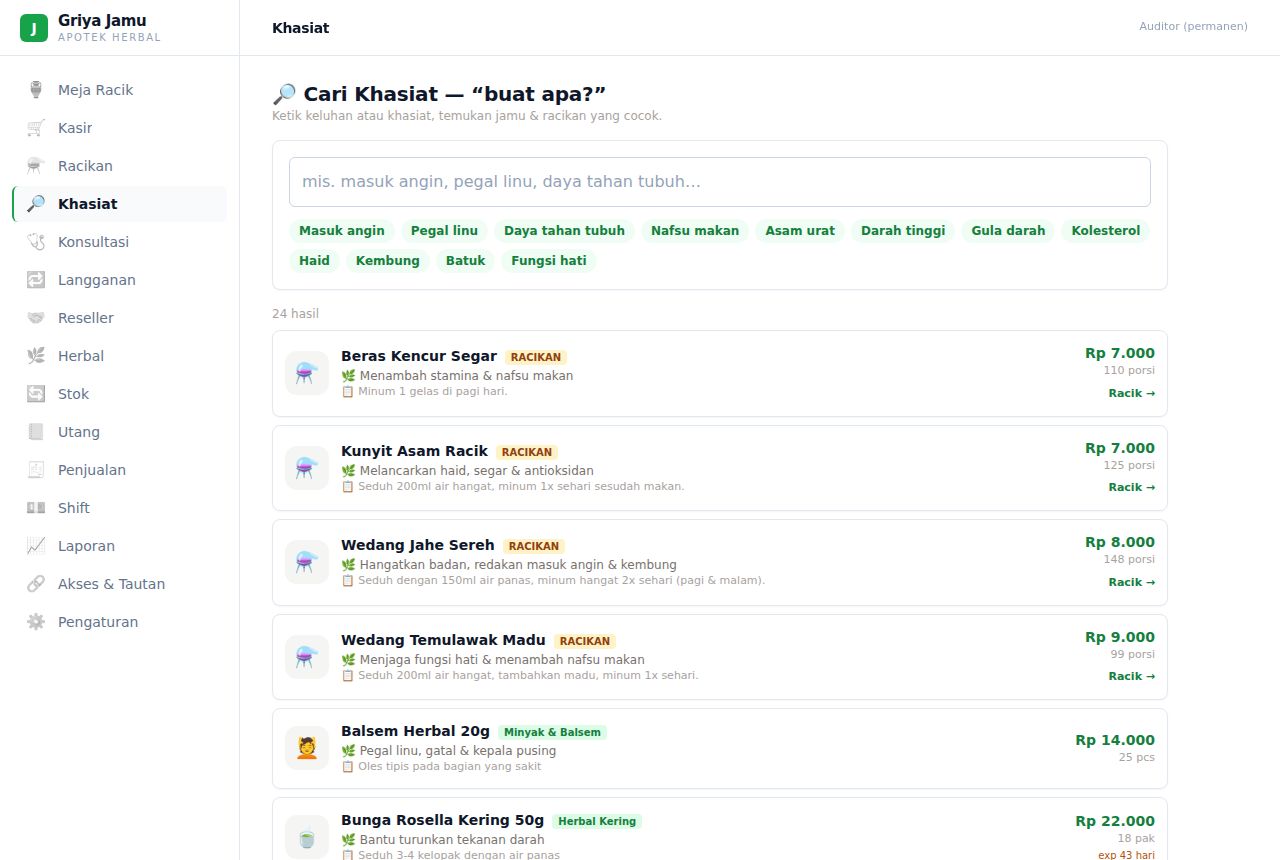Focus the khasiat search input field
Viewport: 1280px width, 860px height.
coord(720,182)
